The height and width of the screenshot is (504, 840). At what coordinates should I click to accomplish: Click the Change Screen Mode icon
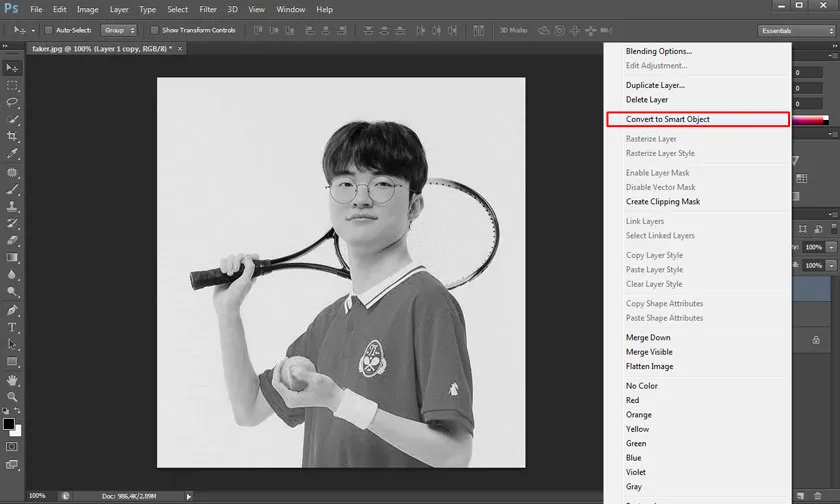(x=12, y=464)
